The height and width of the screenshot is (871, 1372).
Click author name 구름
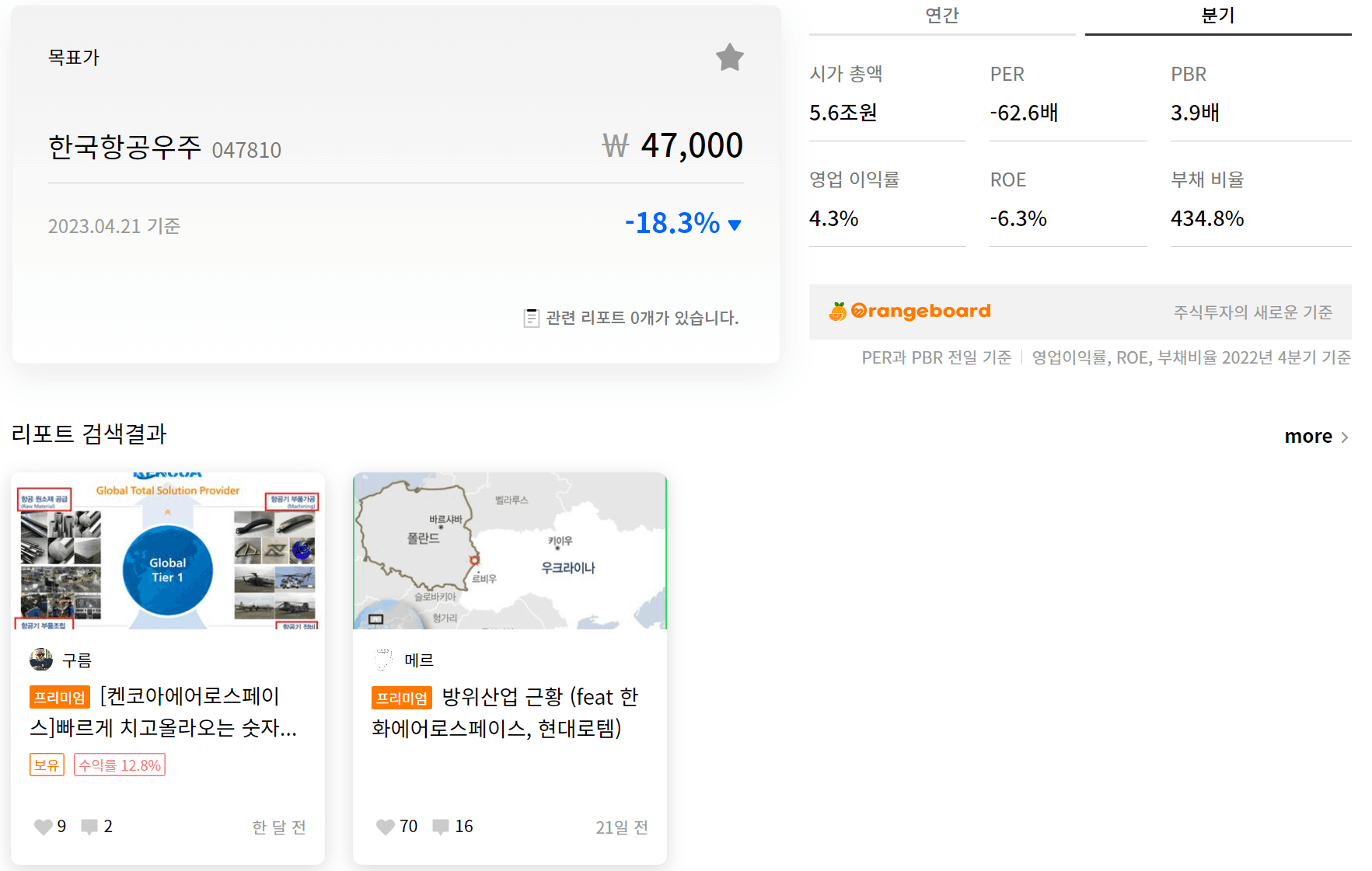(x=77, y=660)
